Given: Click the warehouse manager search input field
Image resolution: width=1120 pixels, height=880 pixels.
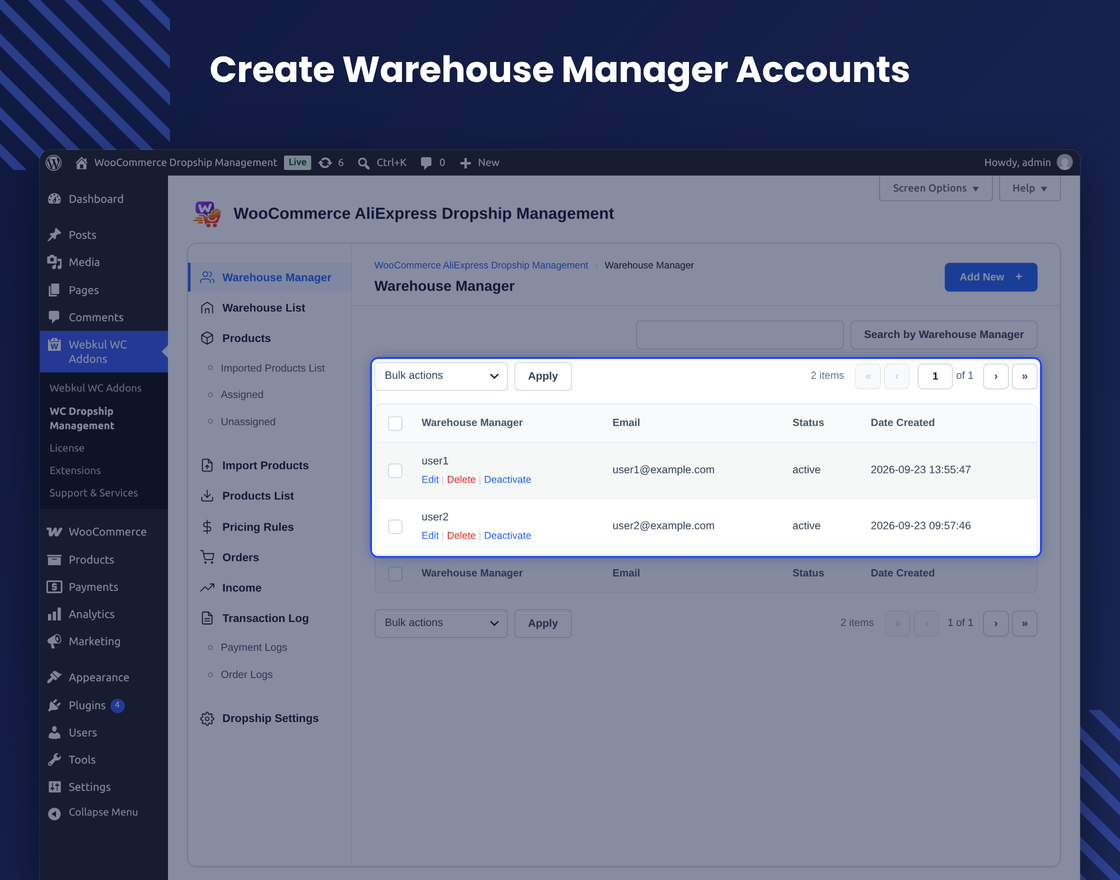Looking at the screenshot, I should [x=739, y=334].
